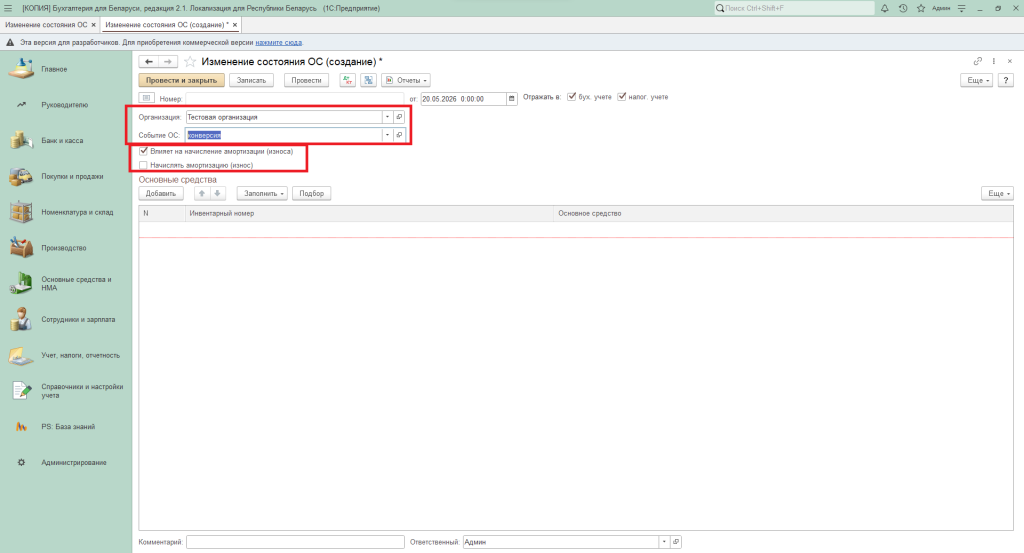Open the notifications bell icon
Viewport: 1024px width, 553px height.
(885, 8)
